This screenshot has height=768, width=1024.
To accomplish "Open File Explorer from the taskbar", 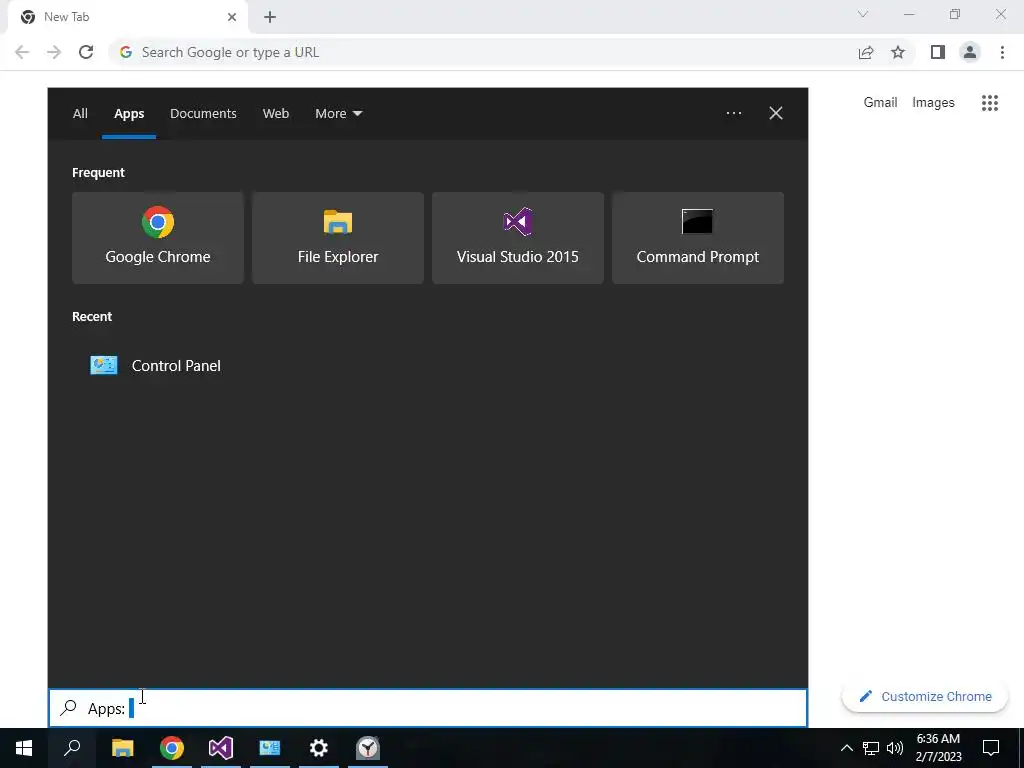I will [x=122, y=748].
